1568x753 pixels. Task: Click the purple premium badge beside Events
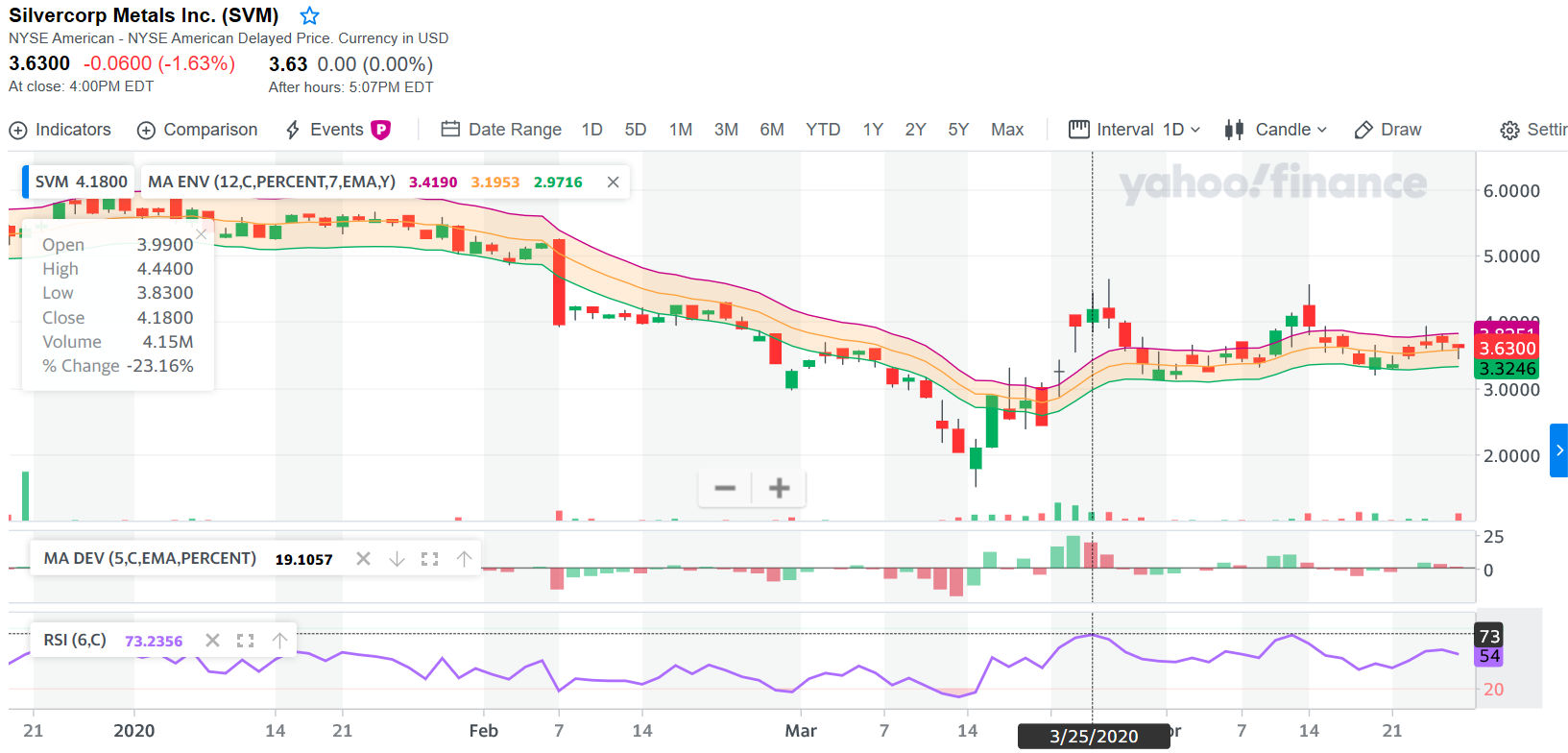(x=381, y=130)
